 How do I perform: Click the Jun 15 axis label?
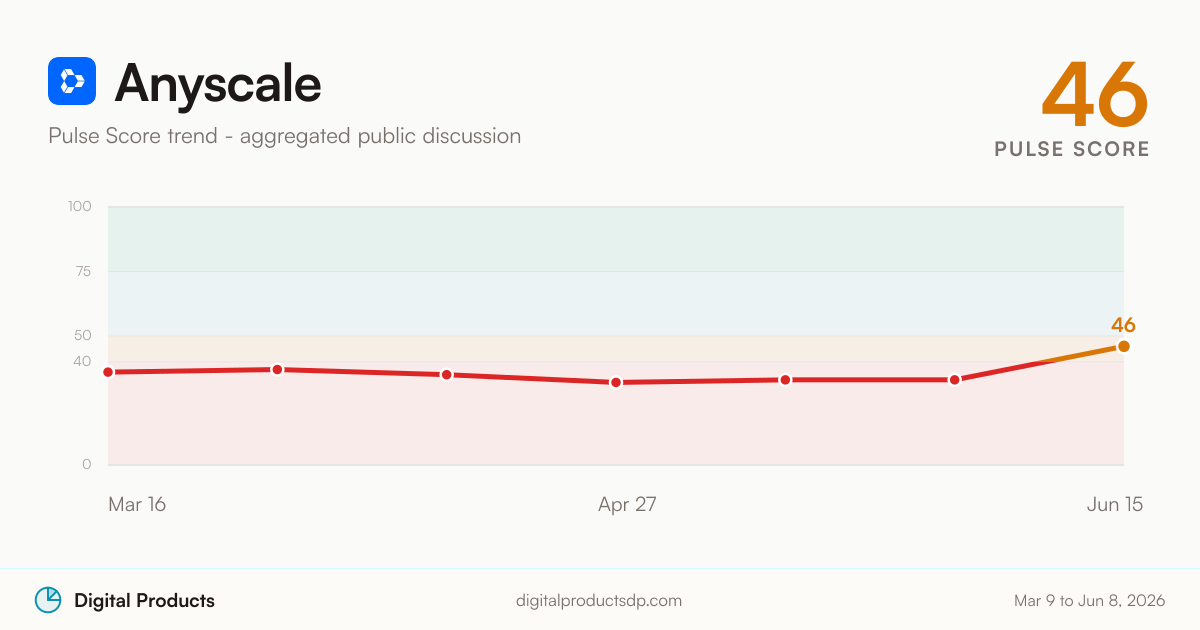point(1115,504)
